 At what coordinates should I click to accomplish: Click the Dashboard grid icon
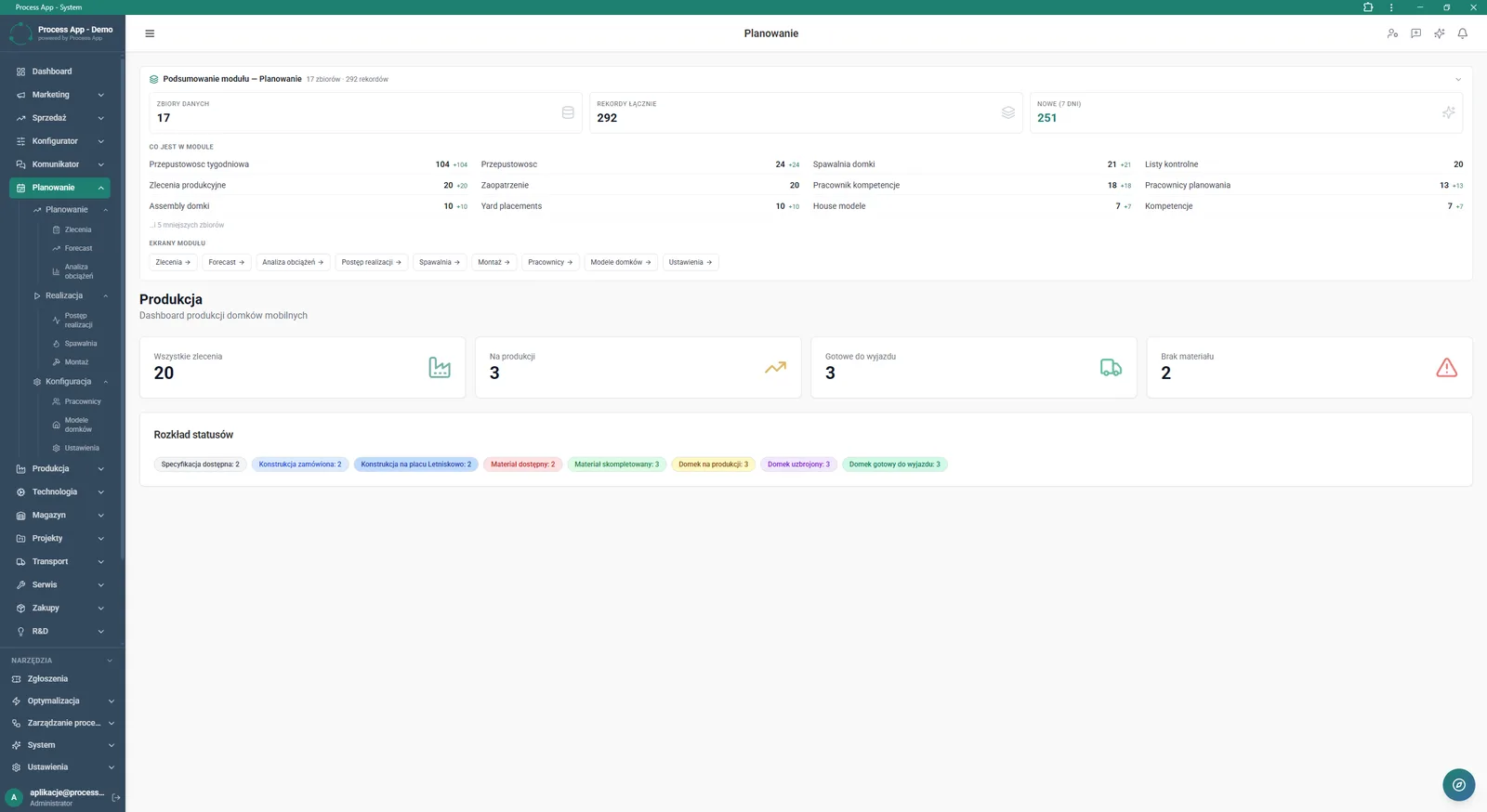pos(20,72)
